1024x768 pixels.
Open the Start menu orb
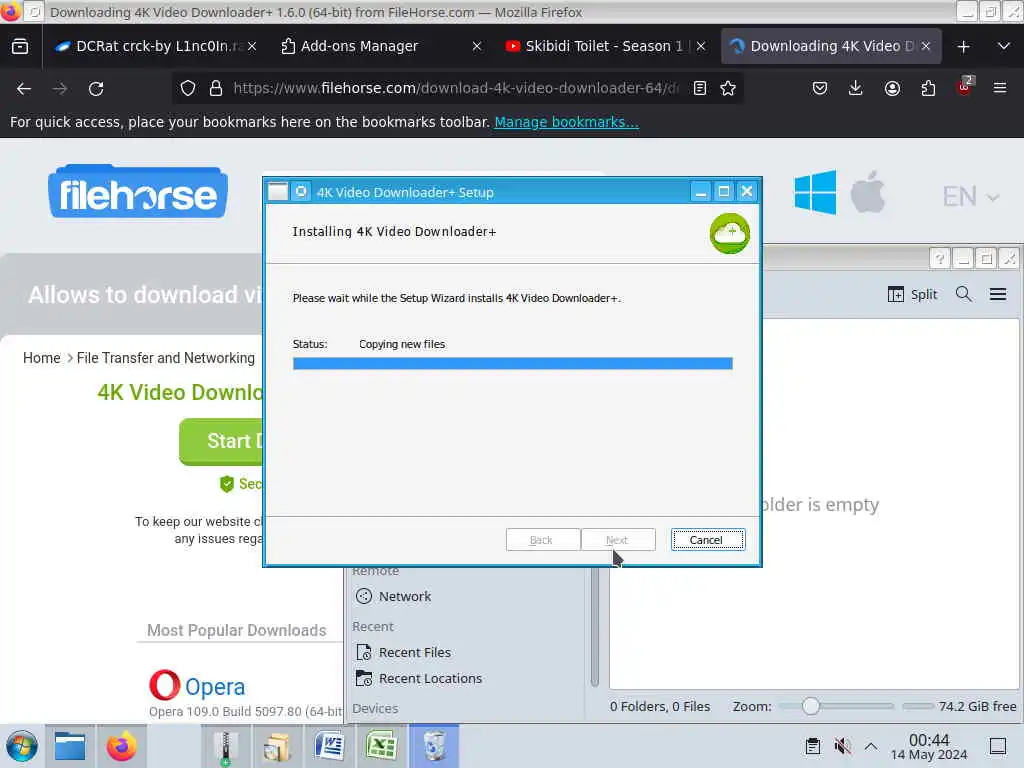[x=22, y=746]
